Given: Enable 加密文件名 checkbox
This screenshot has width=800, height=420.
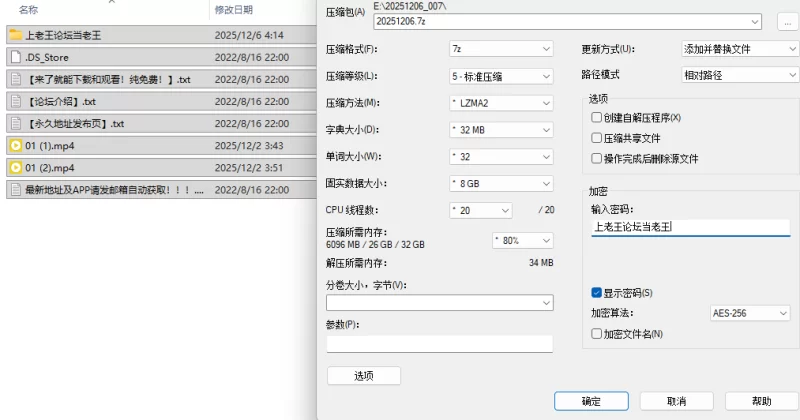Looking at the screenshot, I should [596, 334].
